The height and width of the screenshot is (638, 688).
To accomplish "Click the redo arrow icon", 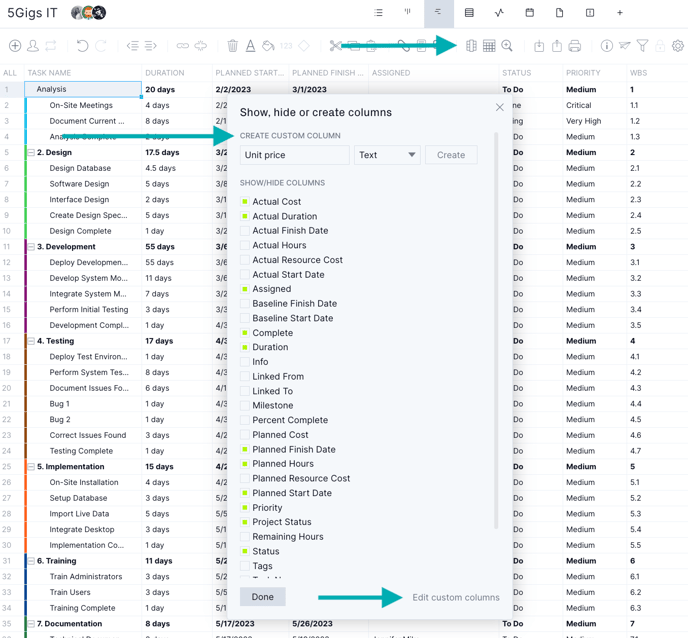I will pos(101,46).
